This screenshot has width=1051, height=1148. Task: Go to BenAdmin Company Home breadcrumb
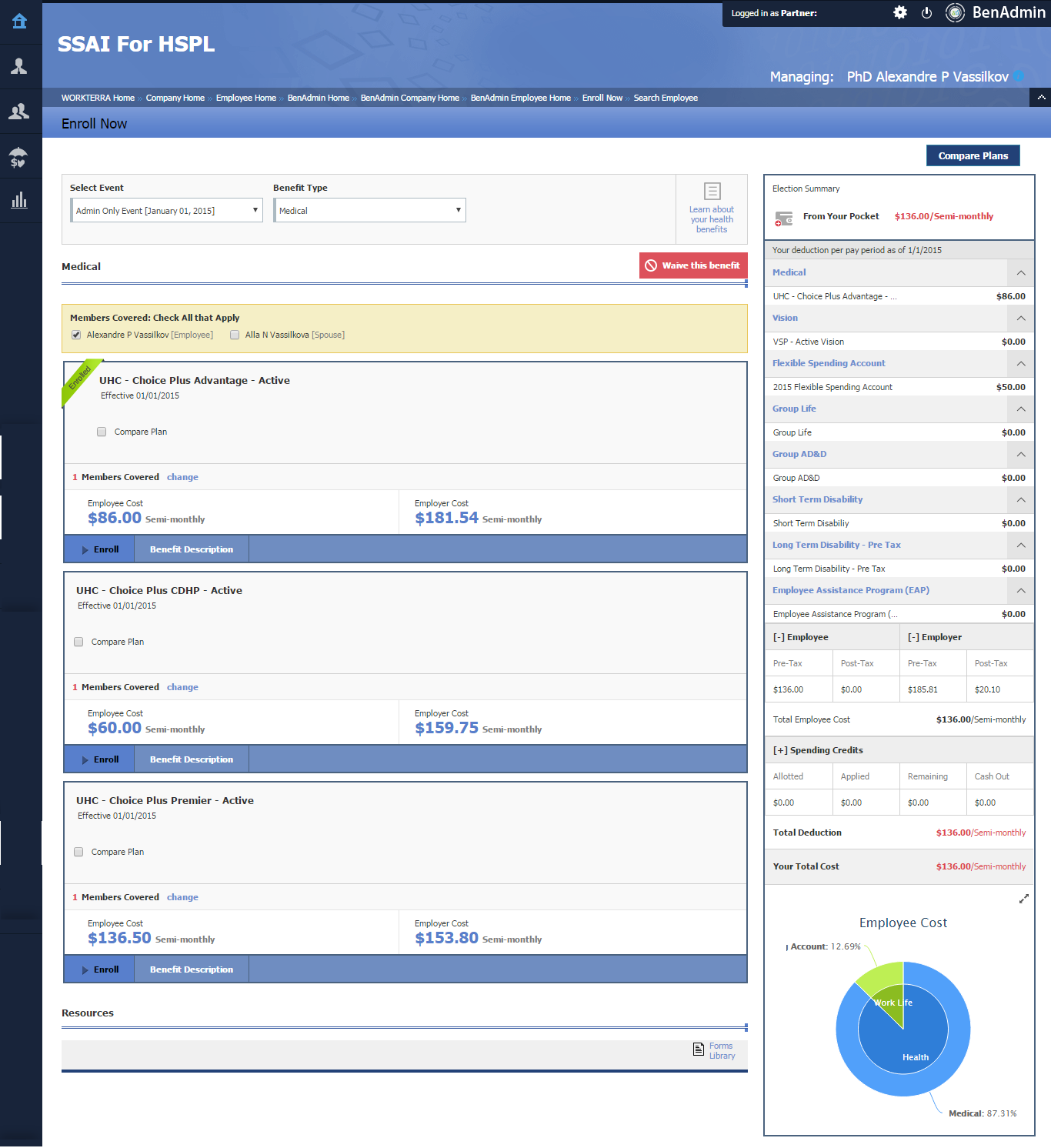coord(409,98)
